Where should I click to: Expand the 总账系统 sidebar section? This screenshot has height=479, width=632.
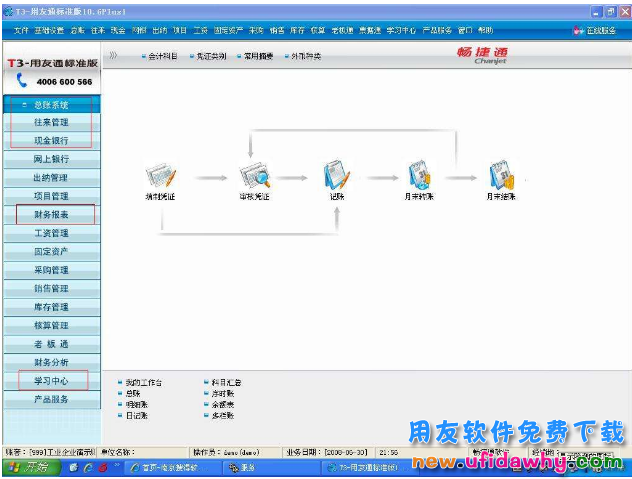coord(51,104)
